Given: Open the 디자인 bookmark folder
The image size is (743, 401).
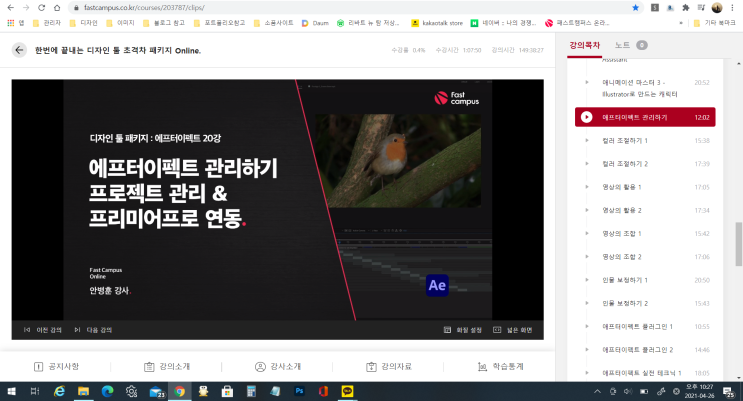Looking at the screenshot, I should click(x=83, y=23).
